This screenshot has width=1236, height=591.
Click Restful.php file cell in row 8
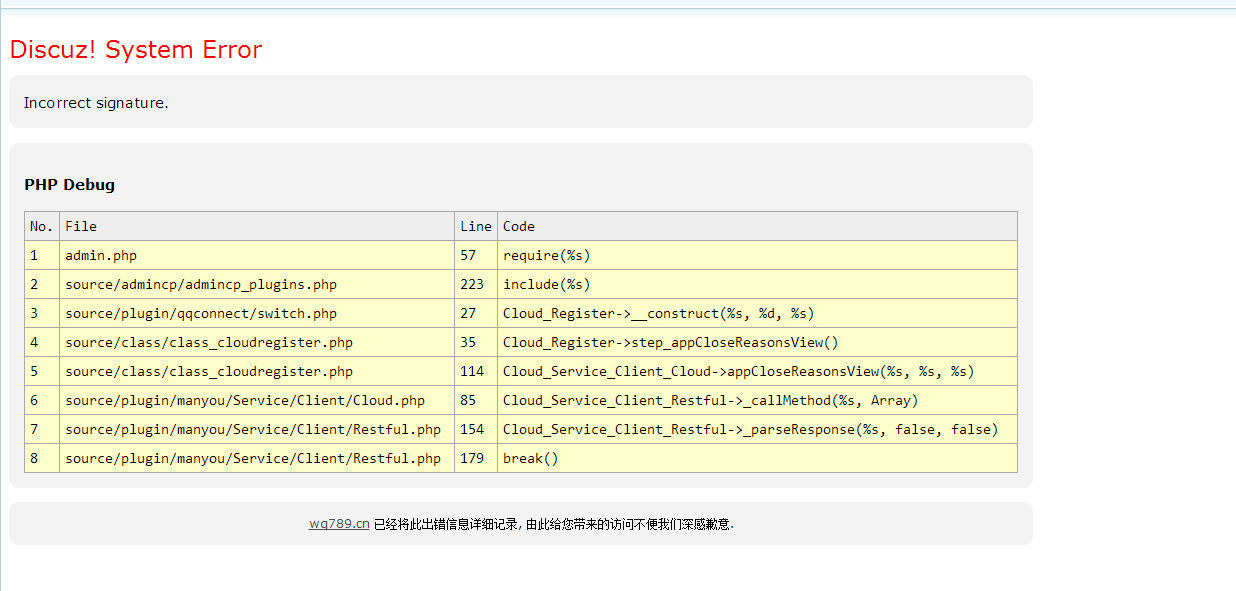(x=257, y=458)
